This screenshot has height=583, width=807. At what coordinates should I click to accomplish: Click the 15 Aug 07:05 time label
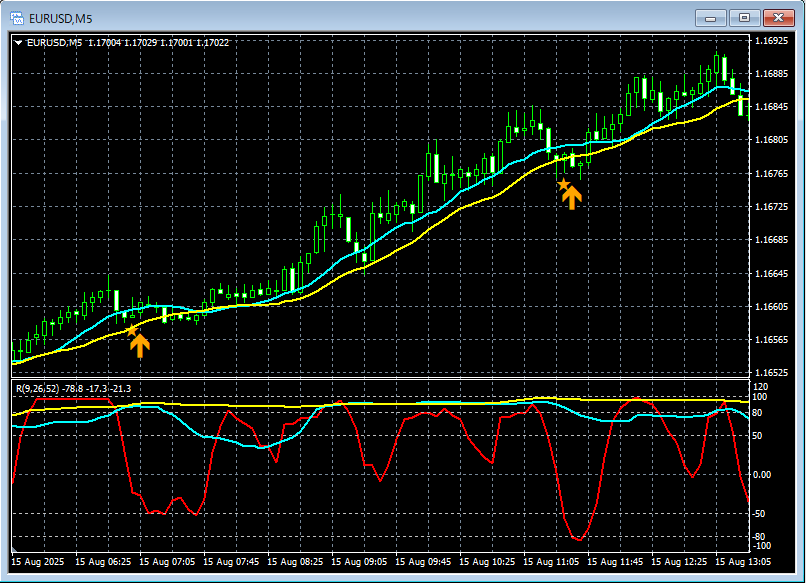point(167,561)
